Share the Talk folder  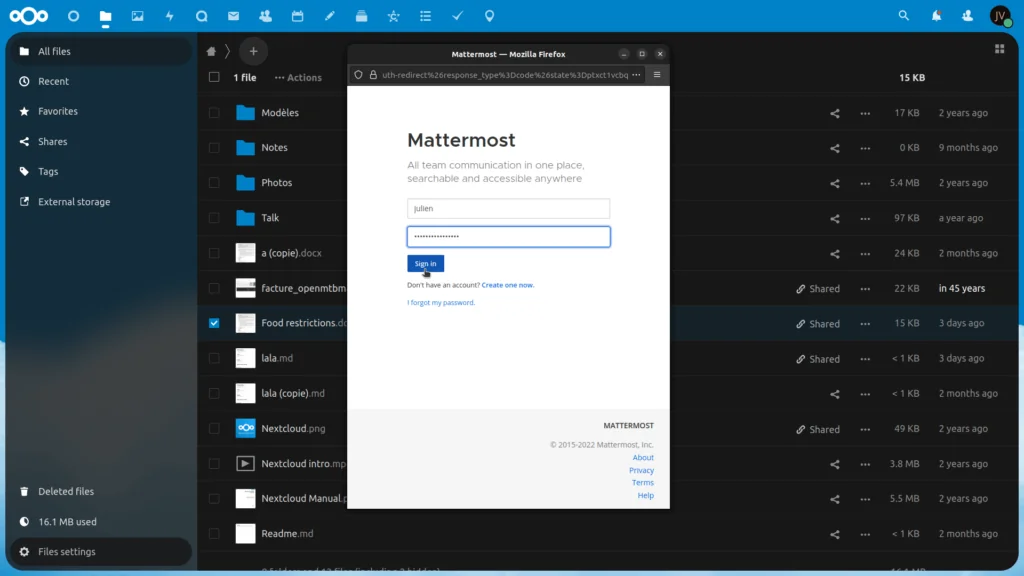click(835, 218)
